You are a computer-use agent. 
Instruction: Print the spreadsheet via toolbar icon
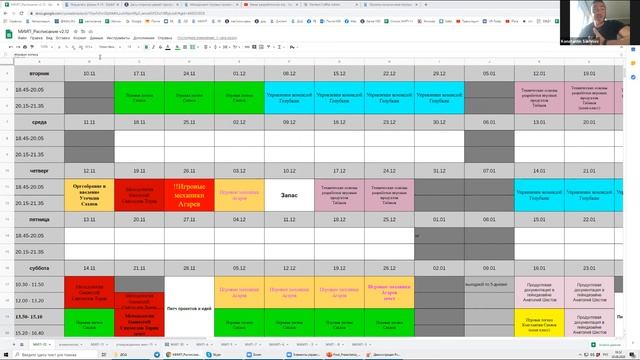pyautogui.click(x=25, y=47)
